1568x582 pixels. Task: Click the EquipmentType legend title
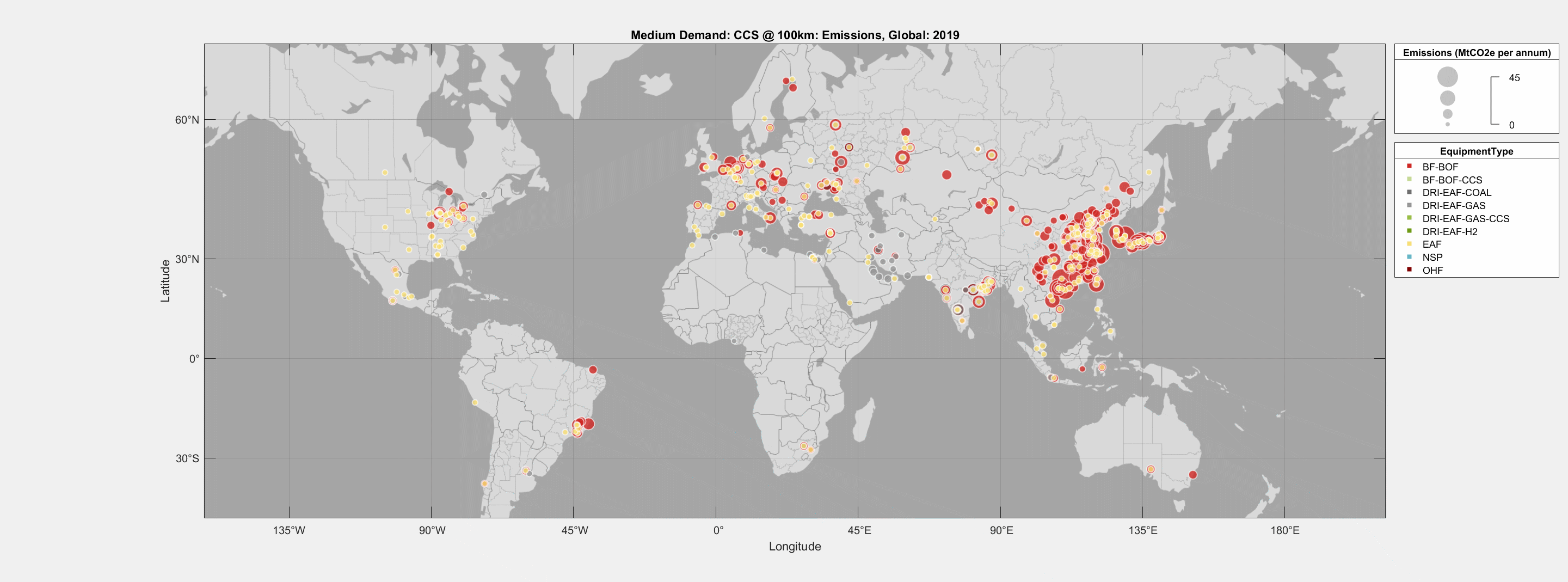coord(1476,151)
